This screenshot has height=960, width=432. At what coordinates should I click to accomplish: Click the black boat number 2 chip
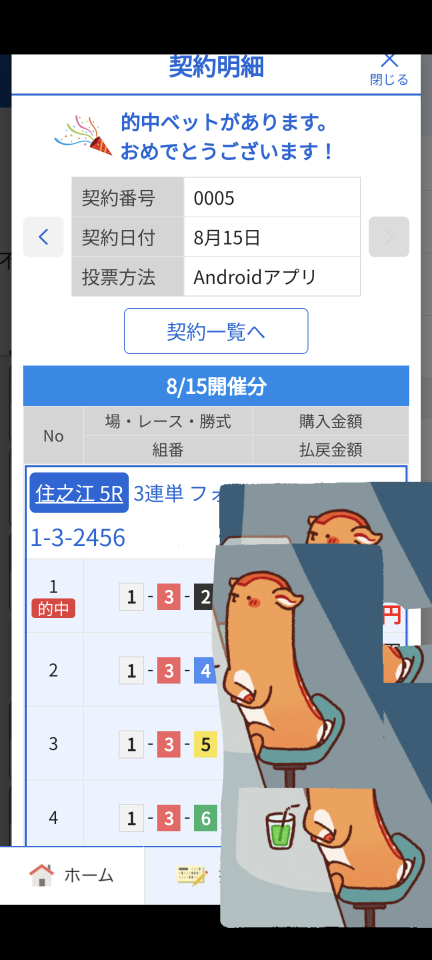click(205, 598)
